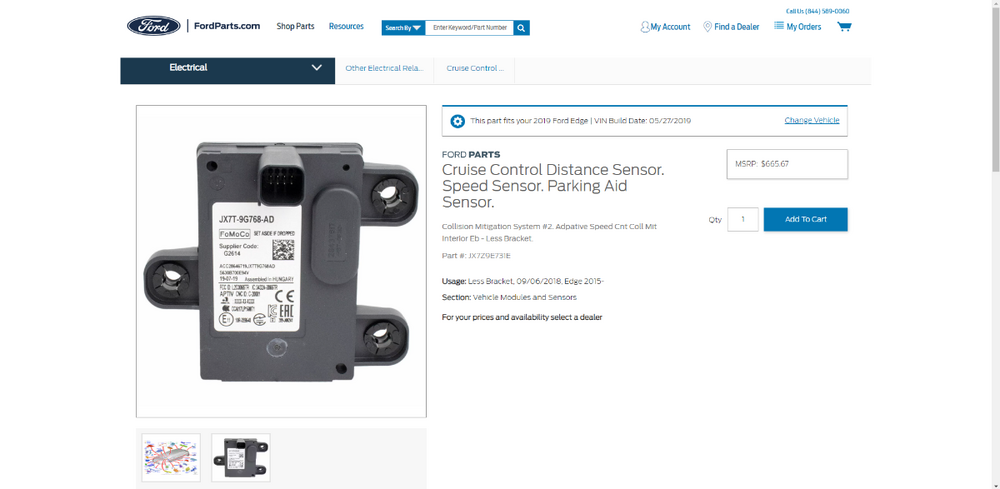Viewport: 1000px width, 489px height.
Task: Click the keyword or part number search box
Action: [x=469, y=28]
